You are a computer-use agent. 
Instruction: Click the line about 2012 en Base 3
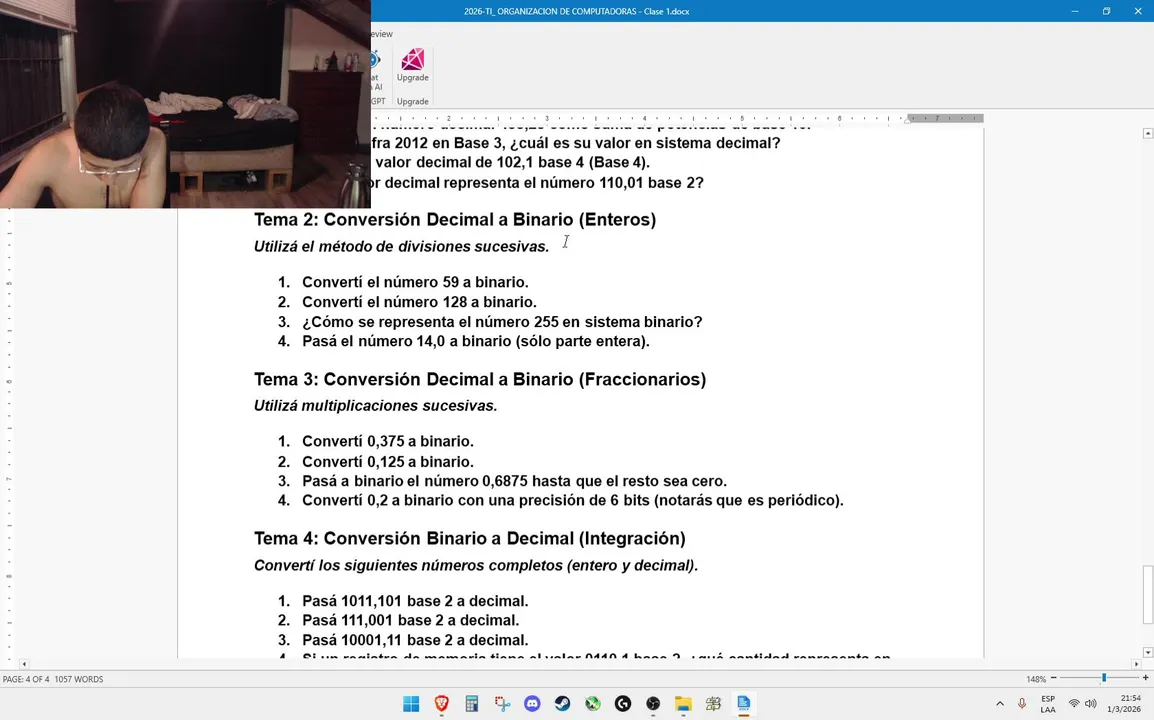(x=576, y=143)
